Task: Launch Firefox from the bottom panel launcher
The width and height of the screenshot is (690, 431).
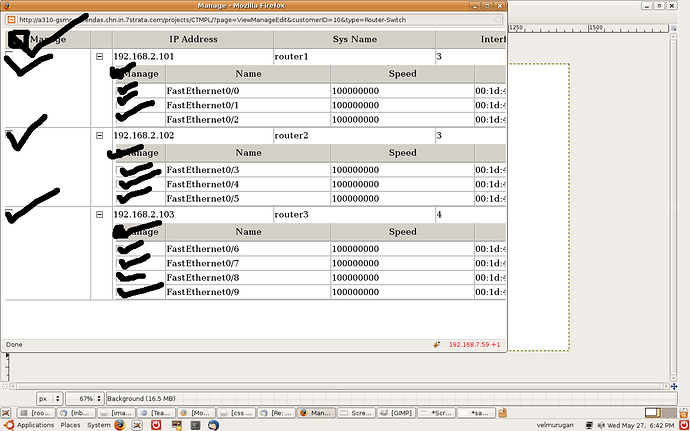Action: pyautogui.click(x=119, y=425)
